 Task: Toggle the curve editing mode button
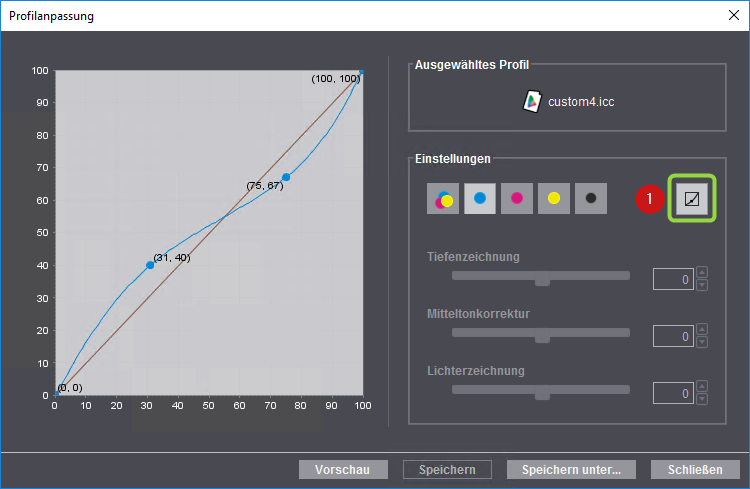click(691, 199)
